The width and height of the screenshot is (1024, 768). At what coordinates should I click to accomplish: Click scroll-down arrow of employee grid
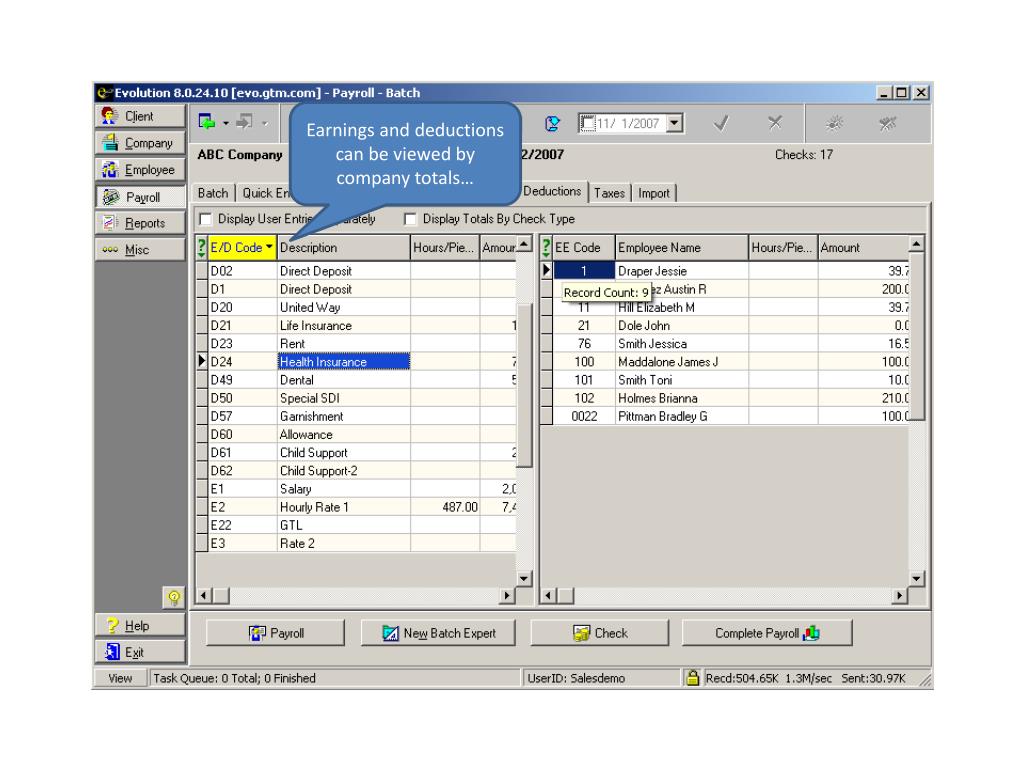coord(916,579)
